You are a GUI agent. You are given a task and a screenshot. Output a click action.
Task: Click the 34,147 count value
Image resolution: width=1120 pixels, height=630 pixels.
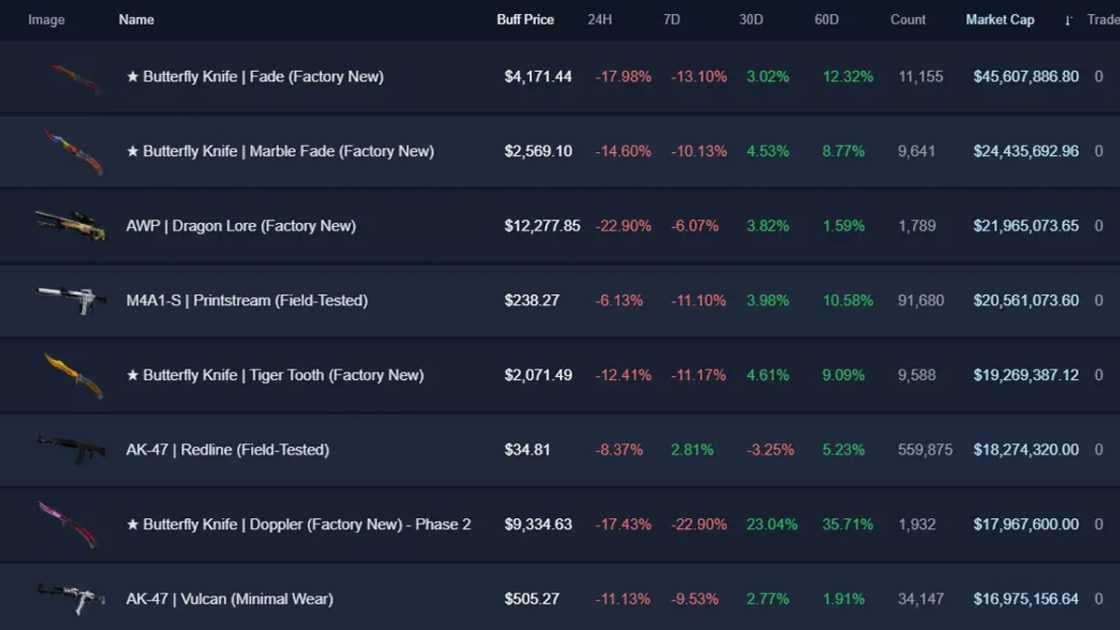tap(921, 599)
